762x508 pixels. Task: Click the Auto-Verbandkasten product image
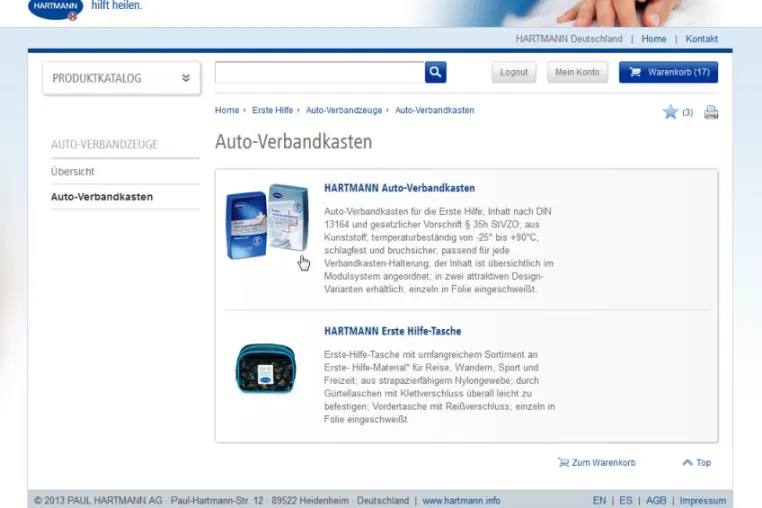click(x=267, y=221)
